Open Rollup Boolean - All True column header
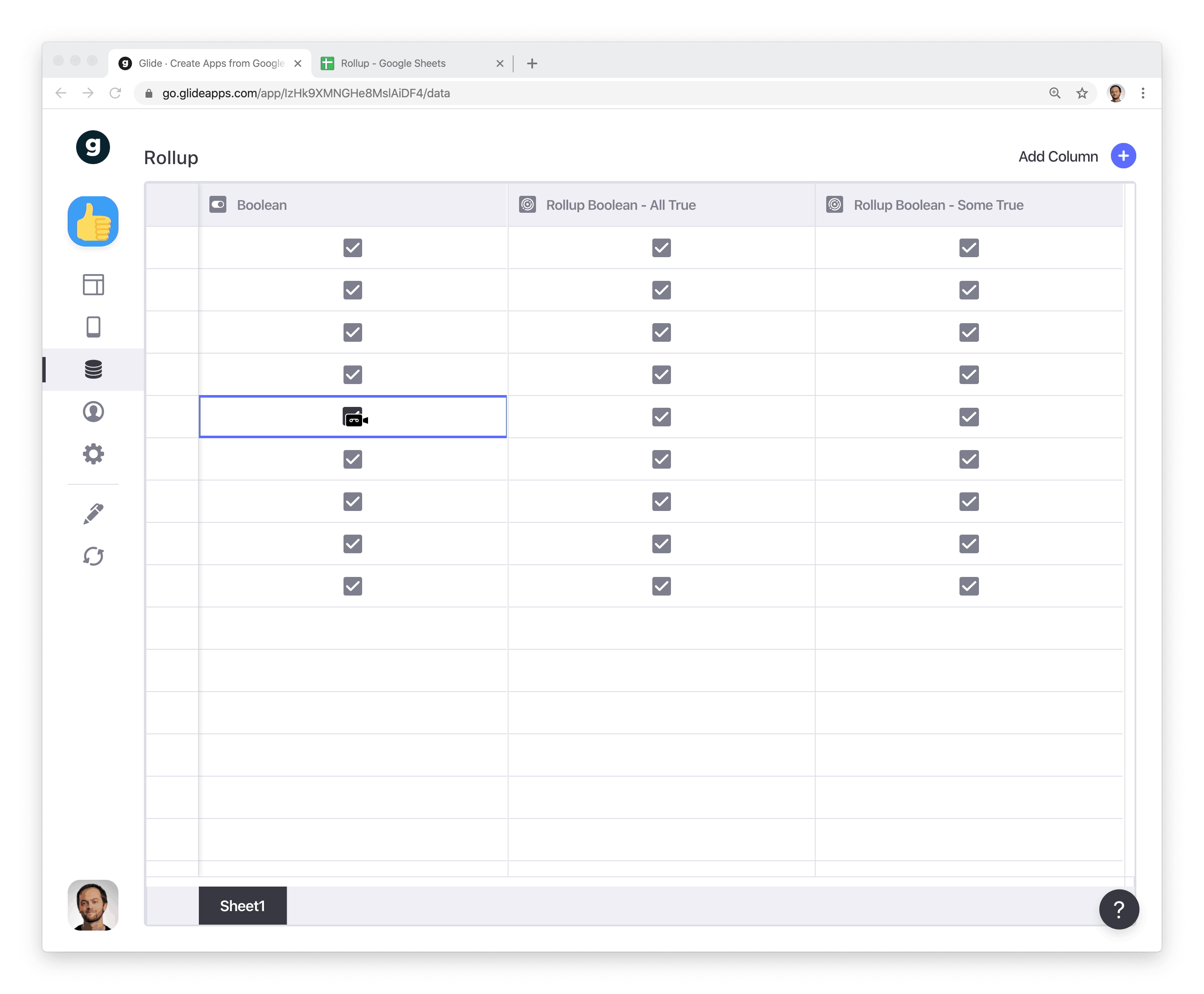 (x=621, y=205)
